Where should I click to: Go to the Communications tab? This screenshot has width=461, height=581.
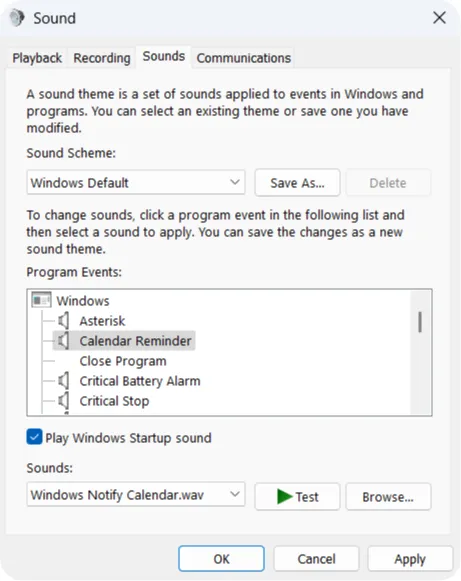click(243, 58)
